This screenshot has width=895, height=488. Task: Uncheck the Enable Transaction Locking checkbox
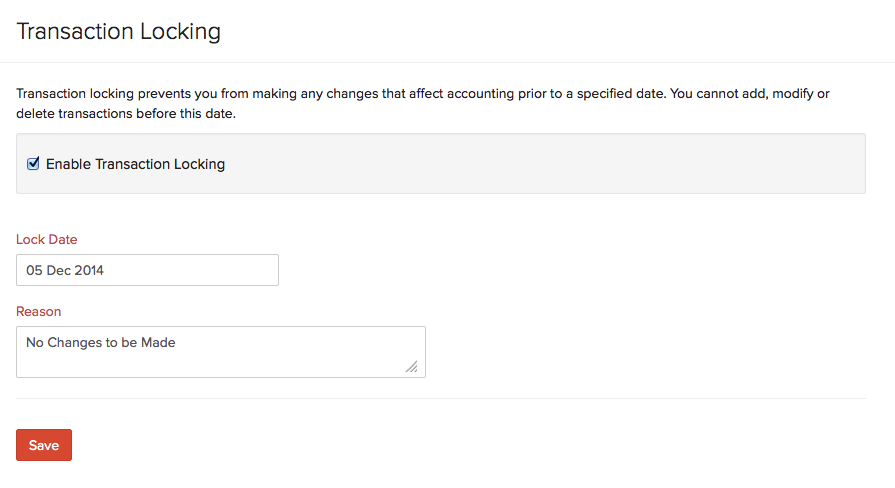pos(33,164)
